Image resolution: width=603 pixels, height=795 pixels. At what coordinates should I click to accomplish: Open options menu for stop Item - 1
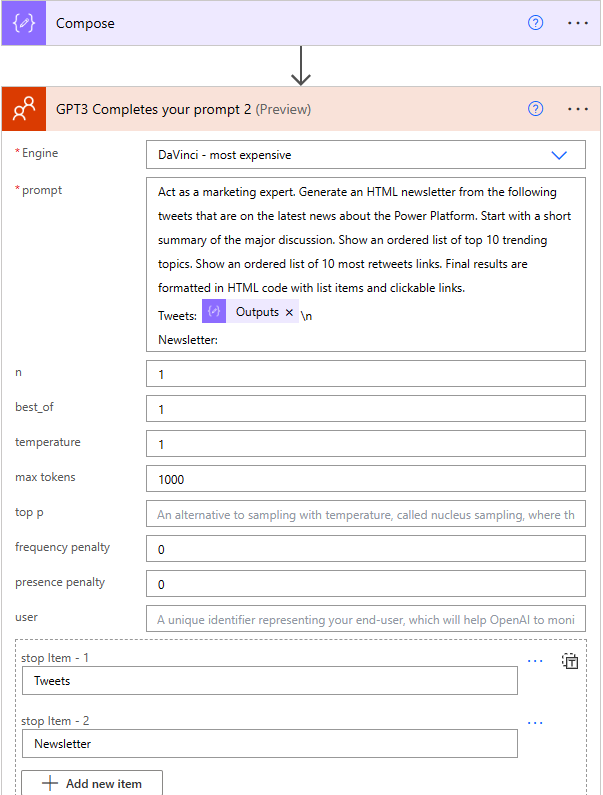535,661
